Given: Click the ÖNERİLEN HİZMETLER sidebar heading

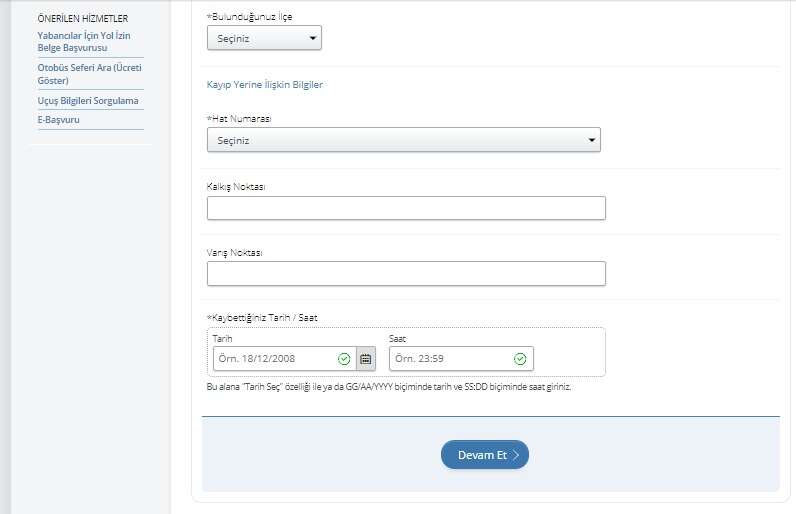Looking at the screenshot, I should click(82, 18).
